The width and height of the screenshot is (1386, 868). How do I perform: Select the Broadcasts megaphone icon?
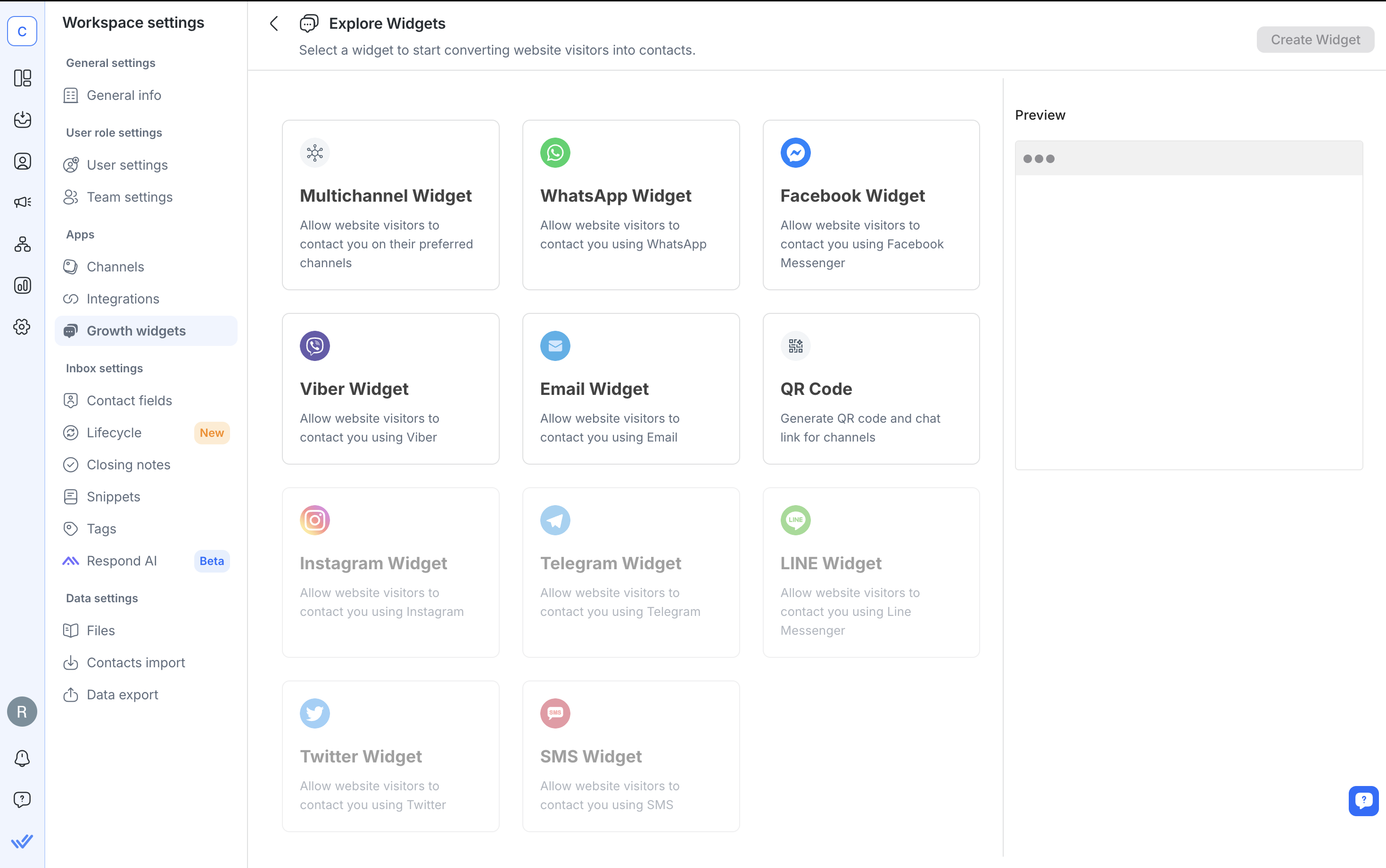pos(22,202)
